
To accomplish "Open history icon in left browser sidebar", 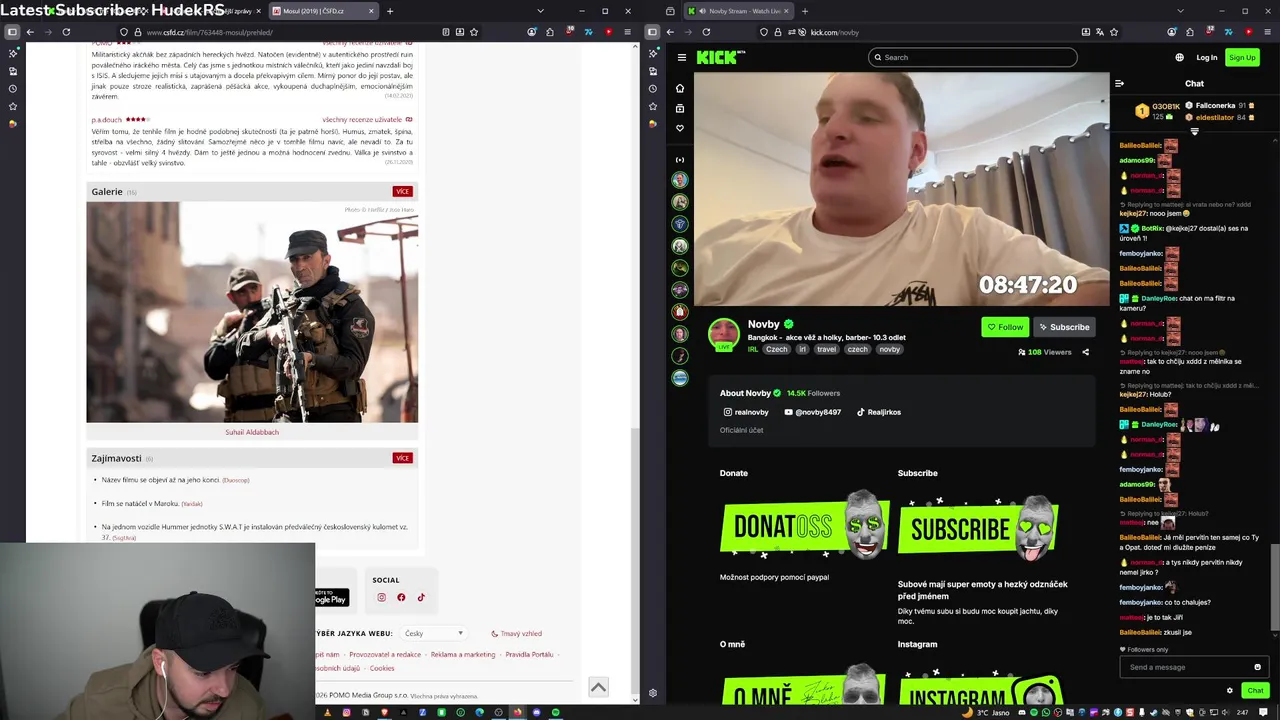I will (x=12, y=88).
